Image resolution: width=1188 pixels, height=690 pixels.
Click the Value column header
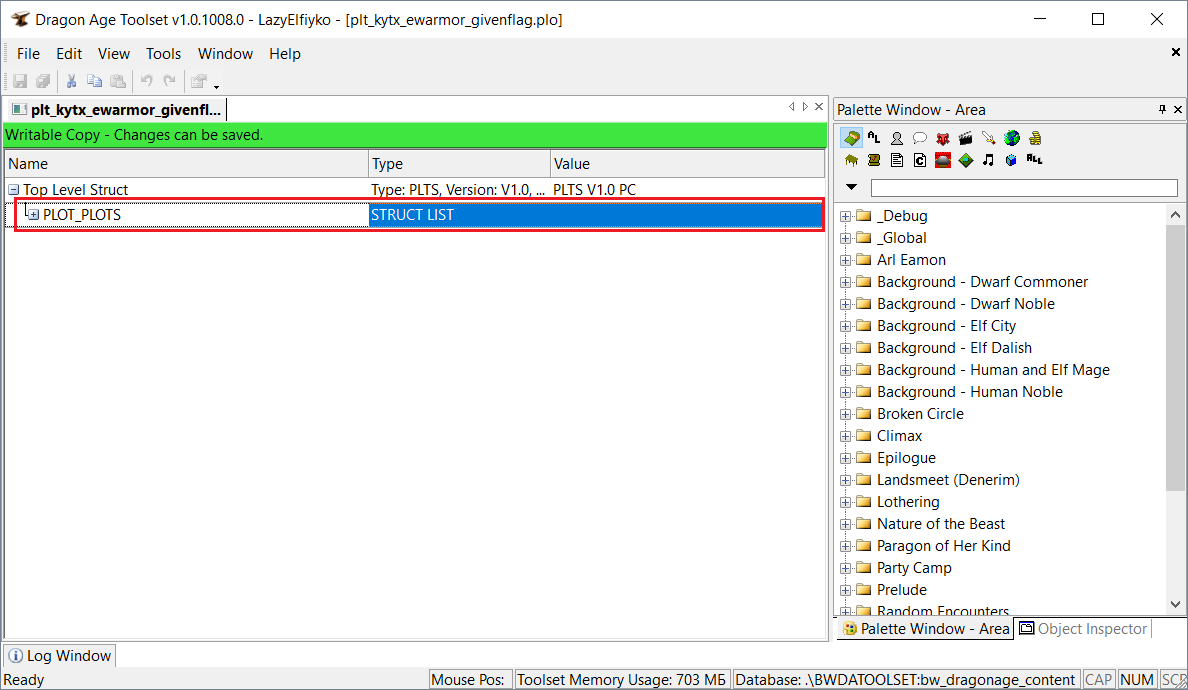pyautogui.click(x=687, y=164)
